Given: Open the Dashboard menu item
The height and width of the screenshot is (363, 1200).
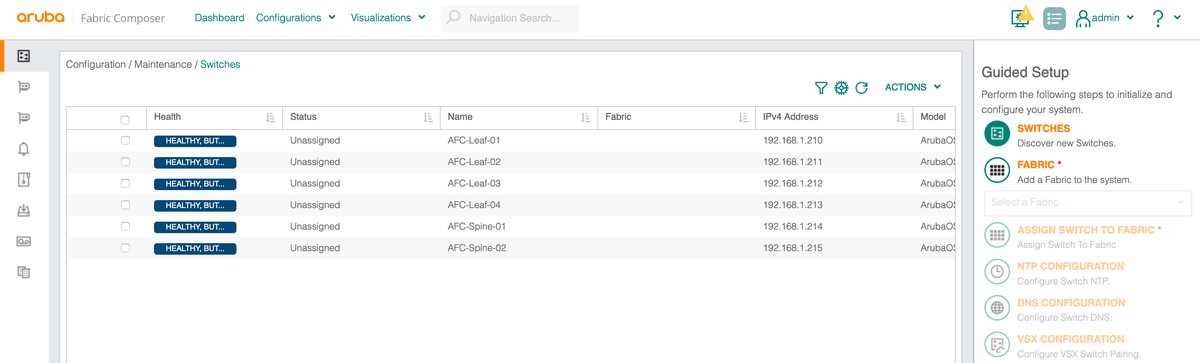Looking at the screenshot, I should pos(219,18).
